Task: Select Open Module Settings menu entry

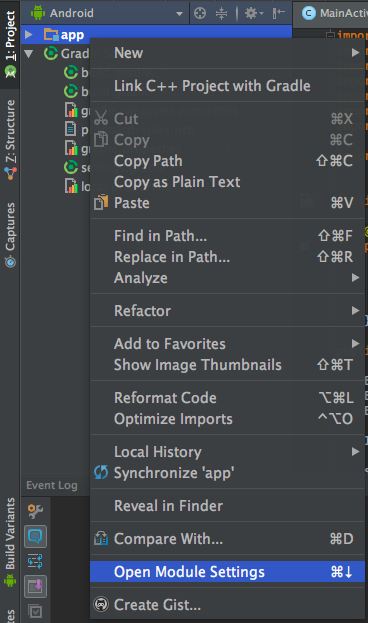Action: click(x=227, y=572)
